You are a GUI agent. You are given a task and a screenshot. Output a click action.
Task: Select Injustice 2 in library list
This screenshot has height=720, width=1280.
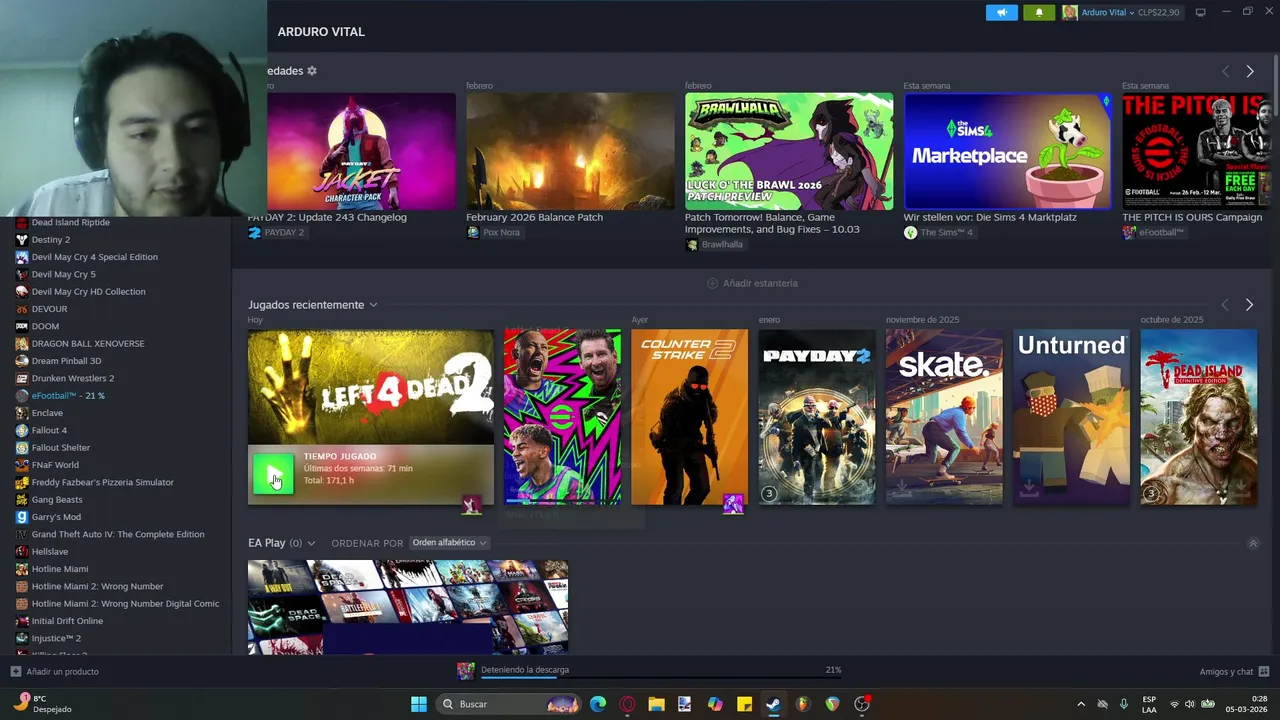point(56,639)
